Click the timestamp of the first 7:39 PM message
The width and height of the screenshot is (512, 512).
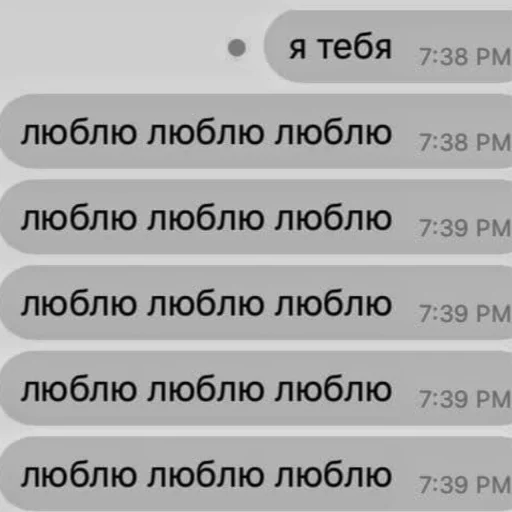(464, 228)
